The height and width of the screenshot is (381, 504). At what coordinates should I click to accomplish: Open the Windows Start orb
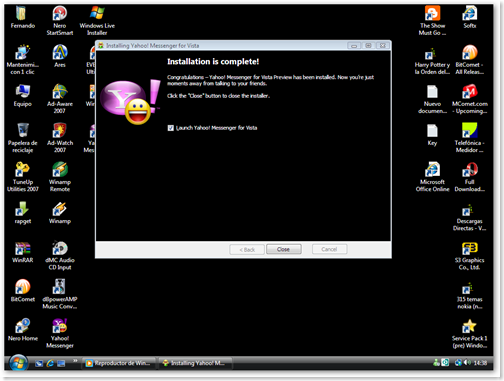pos(18,363)
